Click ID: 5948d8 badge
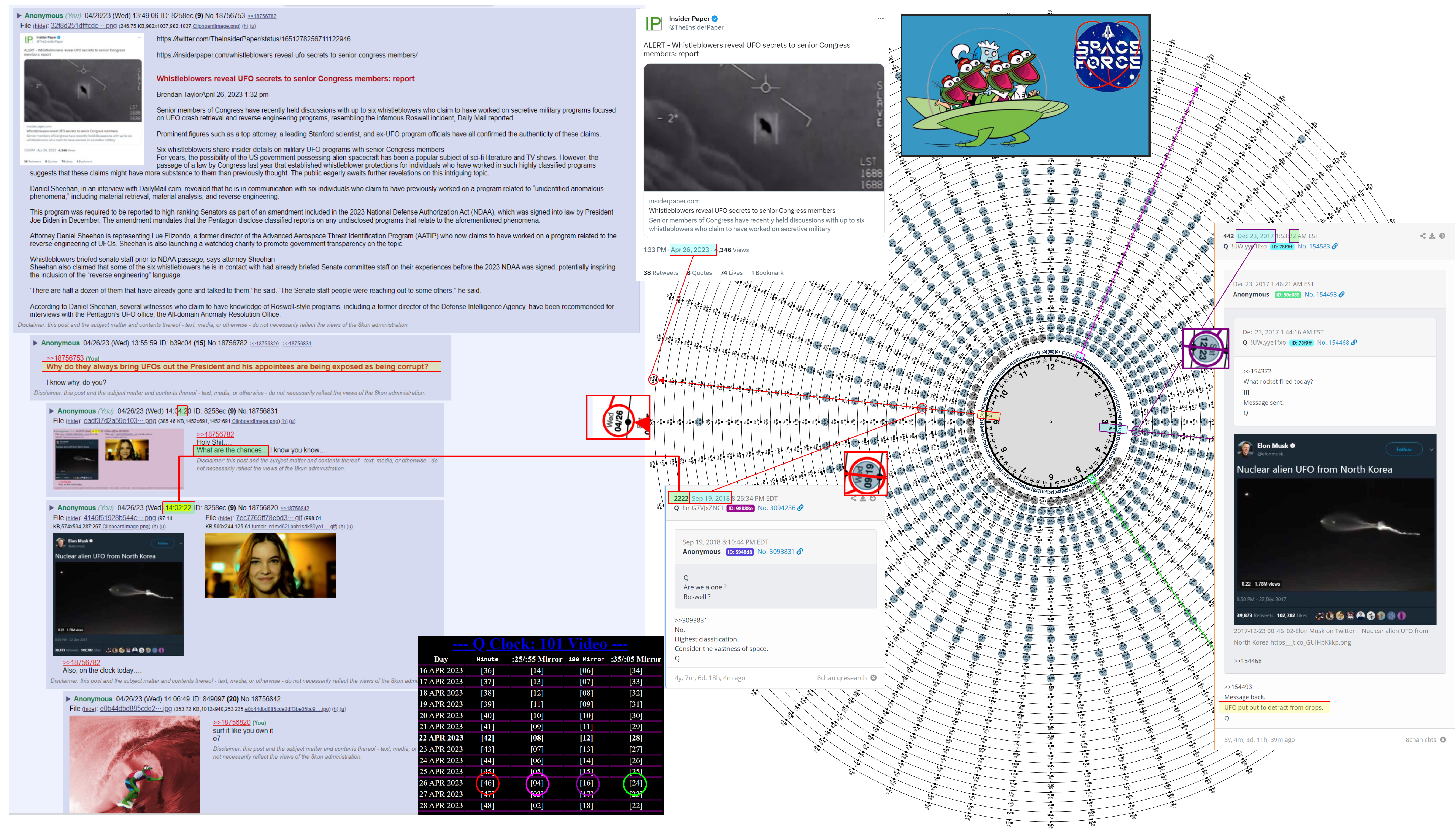 (x=740, y=552)
